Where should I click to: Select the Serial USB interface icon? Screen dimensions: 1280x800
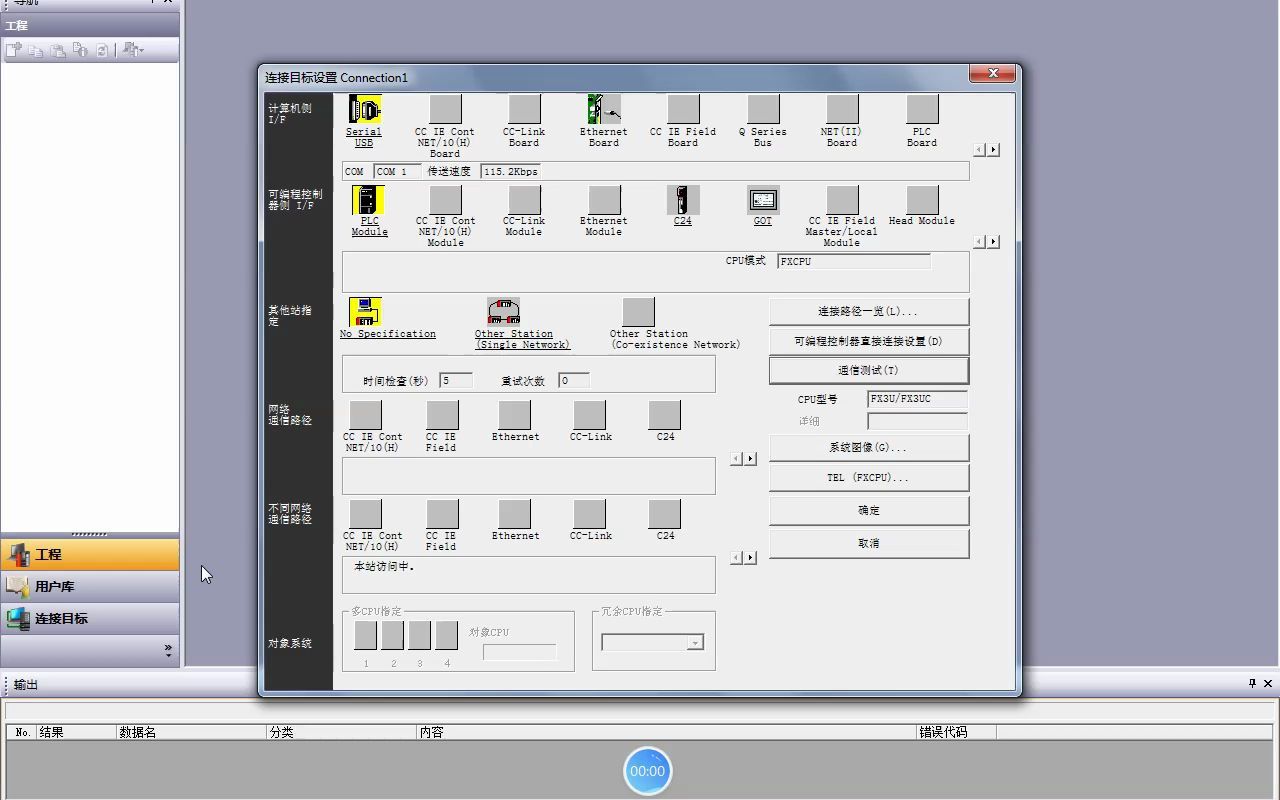pyautogui.click(x=363, y=110)
